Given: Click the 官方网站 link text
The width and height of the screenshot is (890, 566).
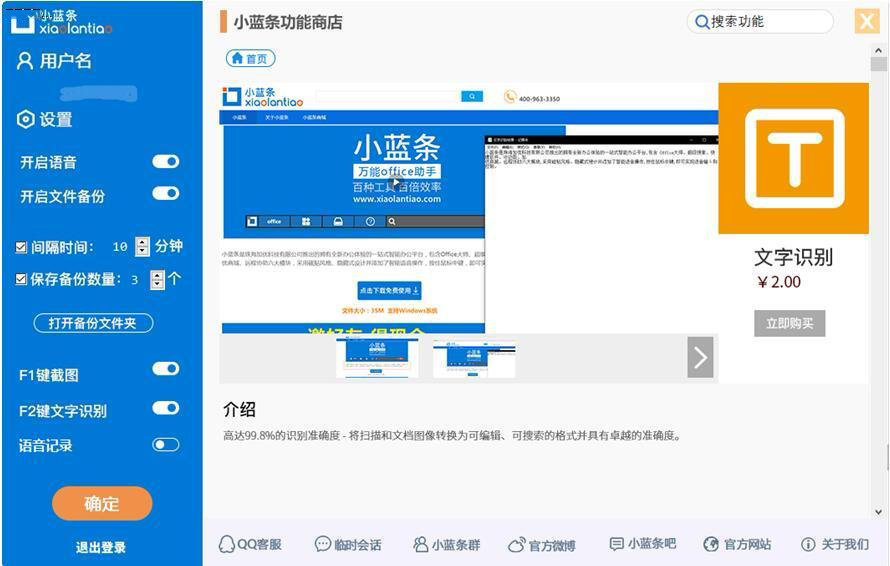Looking at the screenshot, I should tap(747, 544).
